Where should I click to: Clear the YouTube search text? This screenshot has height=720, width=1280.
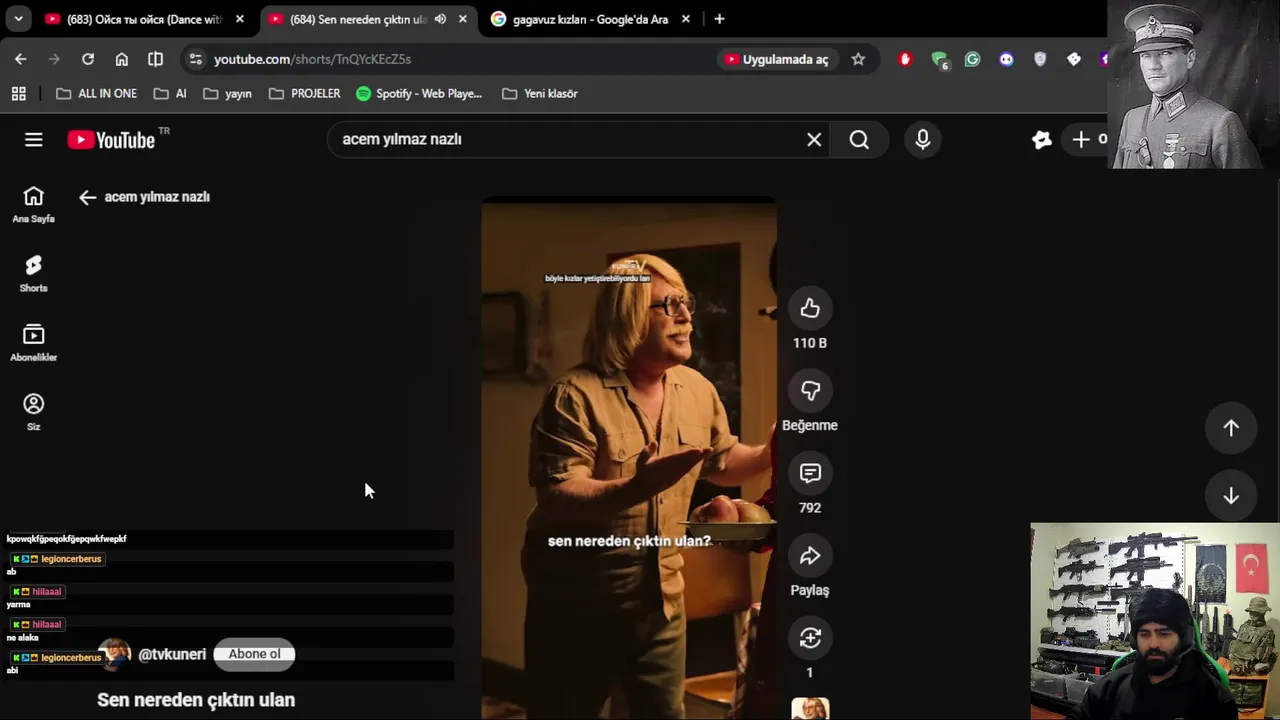pos(814,140)
